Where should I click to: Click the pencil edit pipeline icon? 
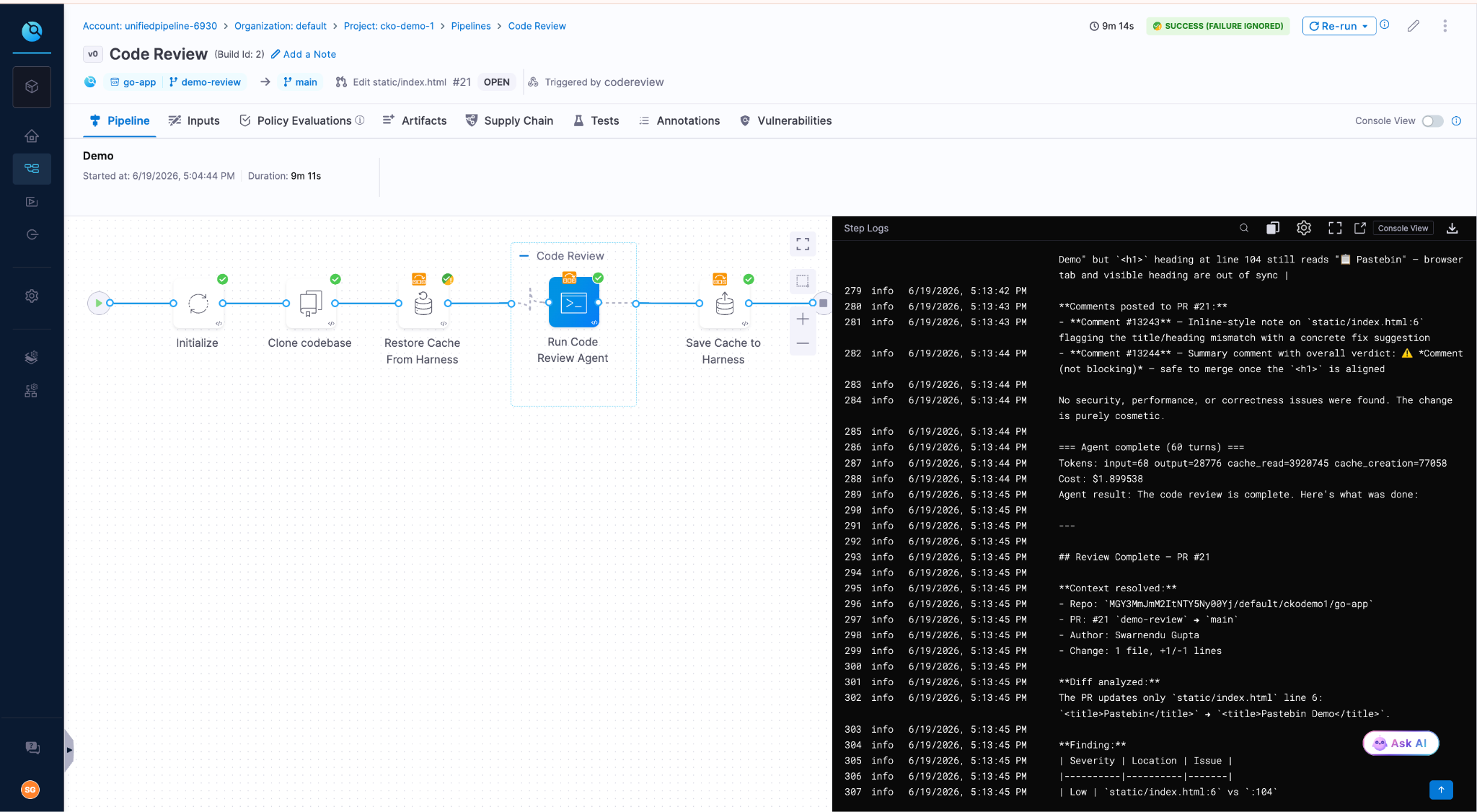coord(1414,26)
